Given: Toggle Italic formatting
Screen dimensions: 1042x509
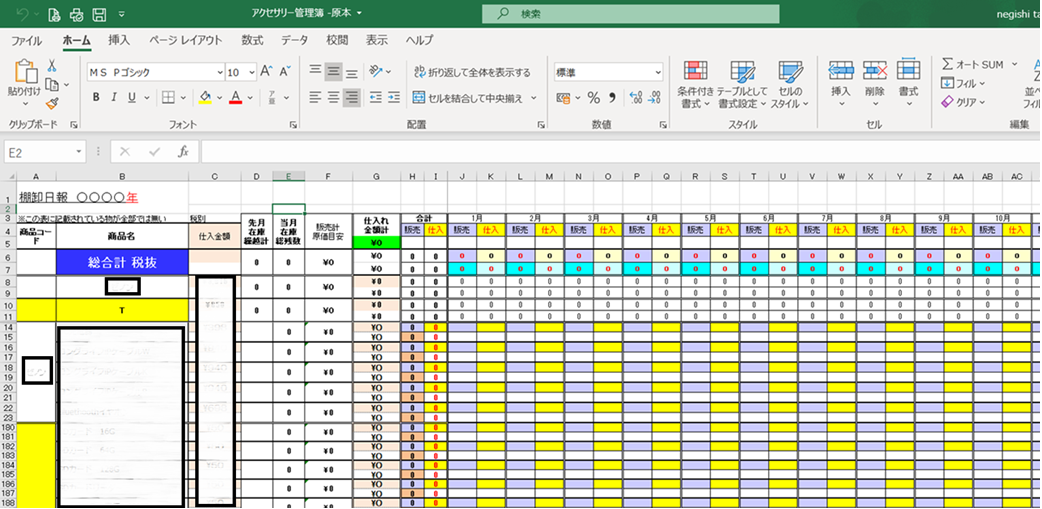Looking at the screenshot, I should point(114,98).
